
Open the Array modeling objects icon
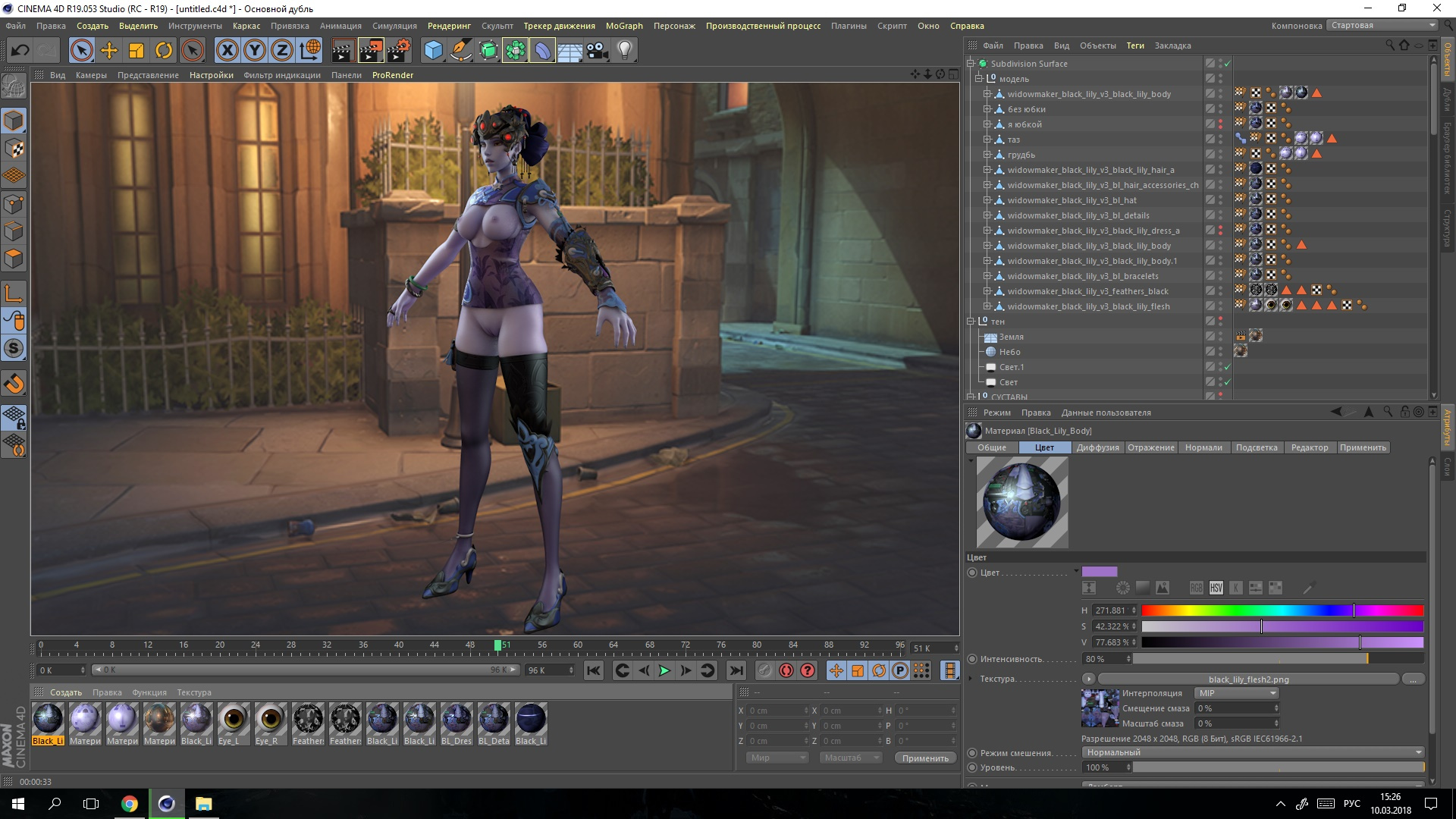point(516,51)
